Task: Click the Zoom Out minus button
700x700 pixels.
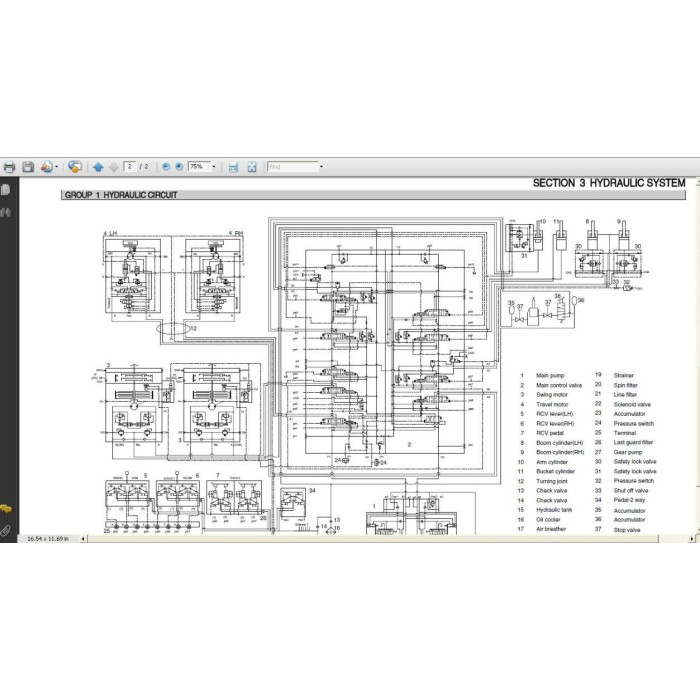Action: tap(166, 167)
